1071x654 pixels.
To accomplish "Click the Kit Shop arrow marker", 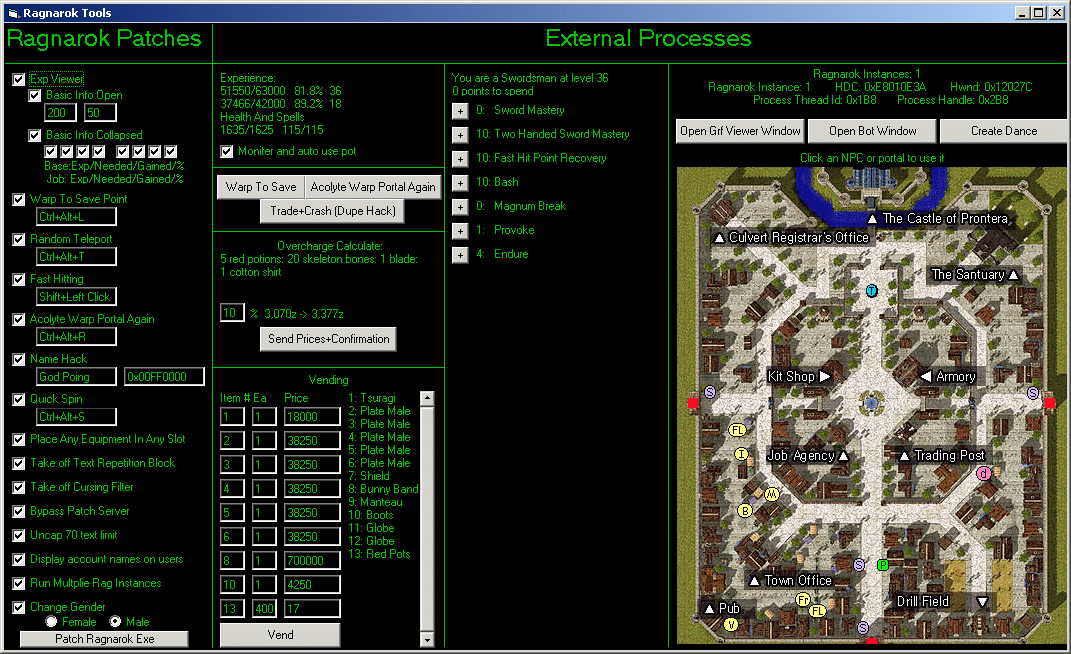I will 824,377.
